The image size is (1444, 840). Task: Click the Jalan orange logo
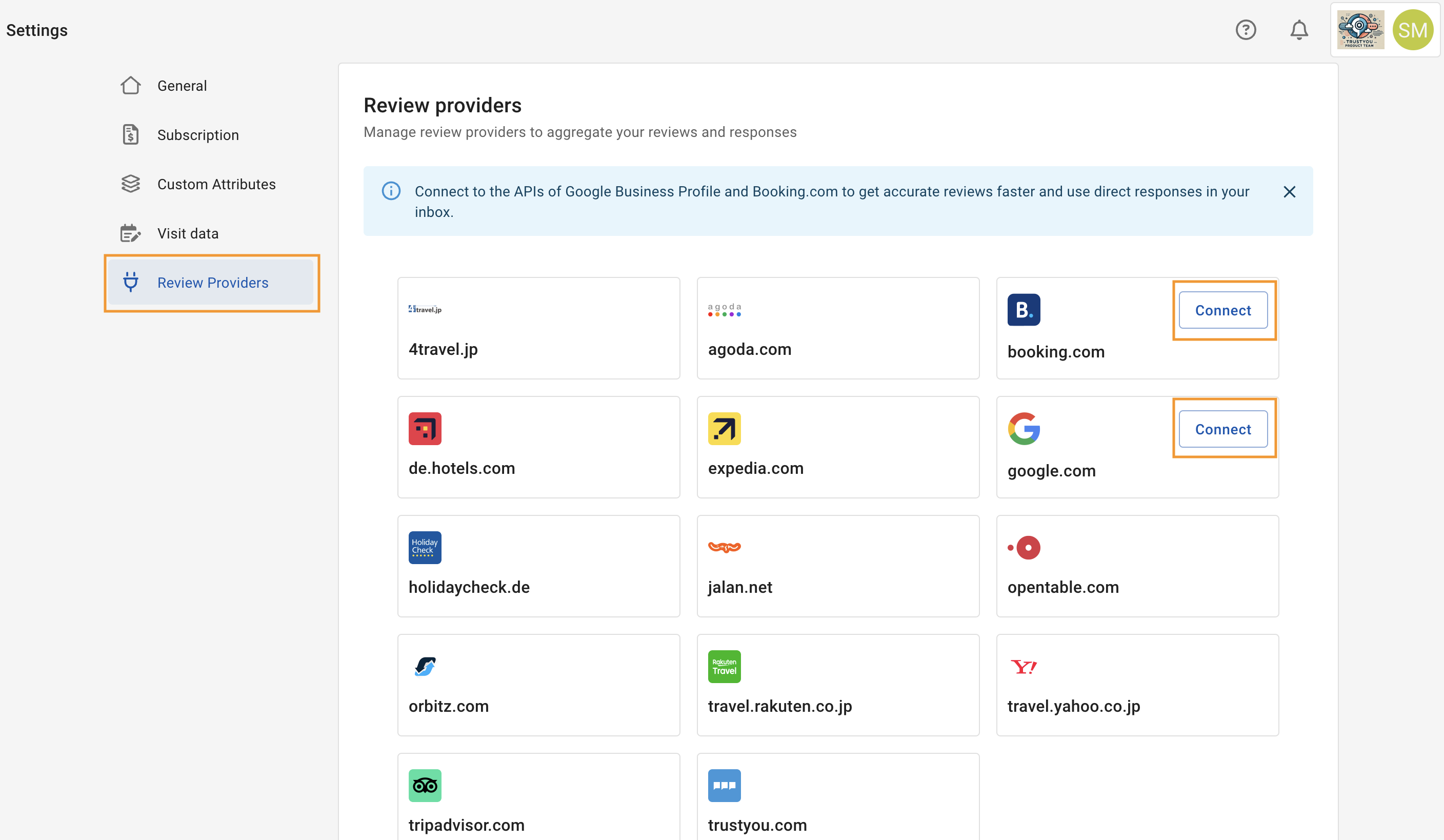click(724, 547)
